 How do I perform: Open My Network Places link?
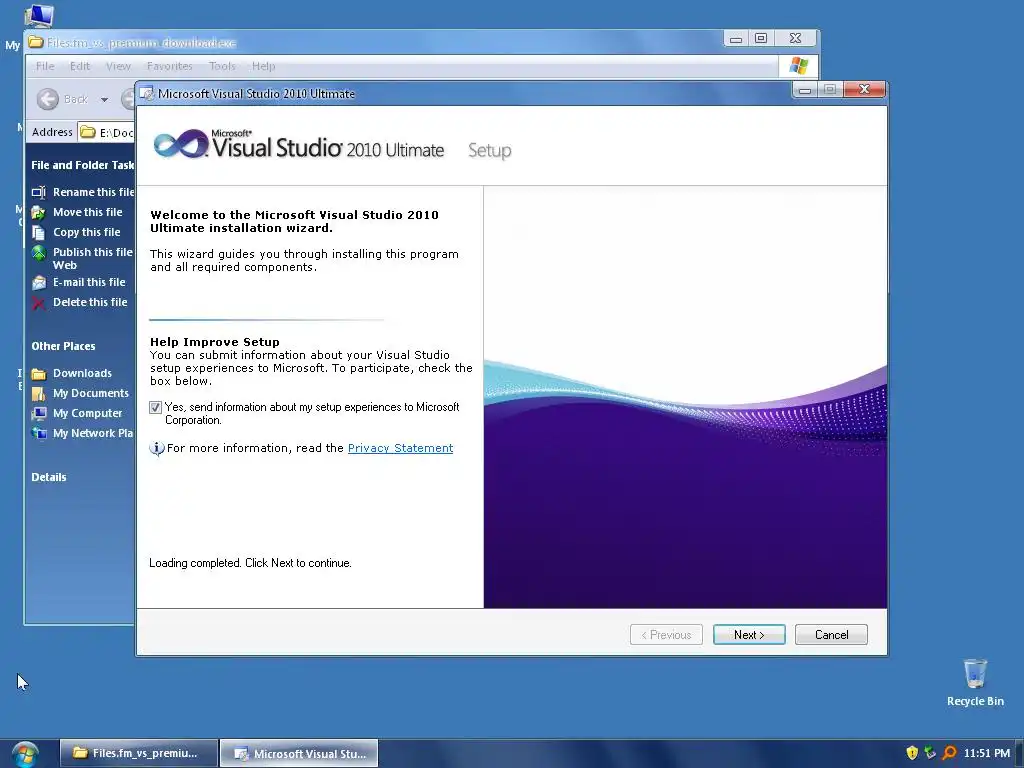click(x=93, y=434)
